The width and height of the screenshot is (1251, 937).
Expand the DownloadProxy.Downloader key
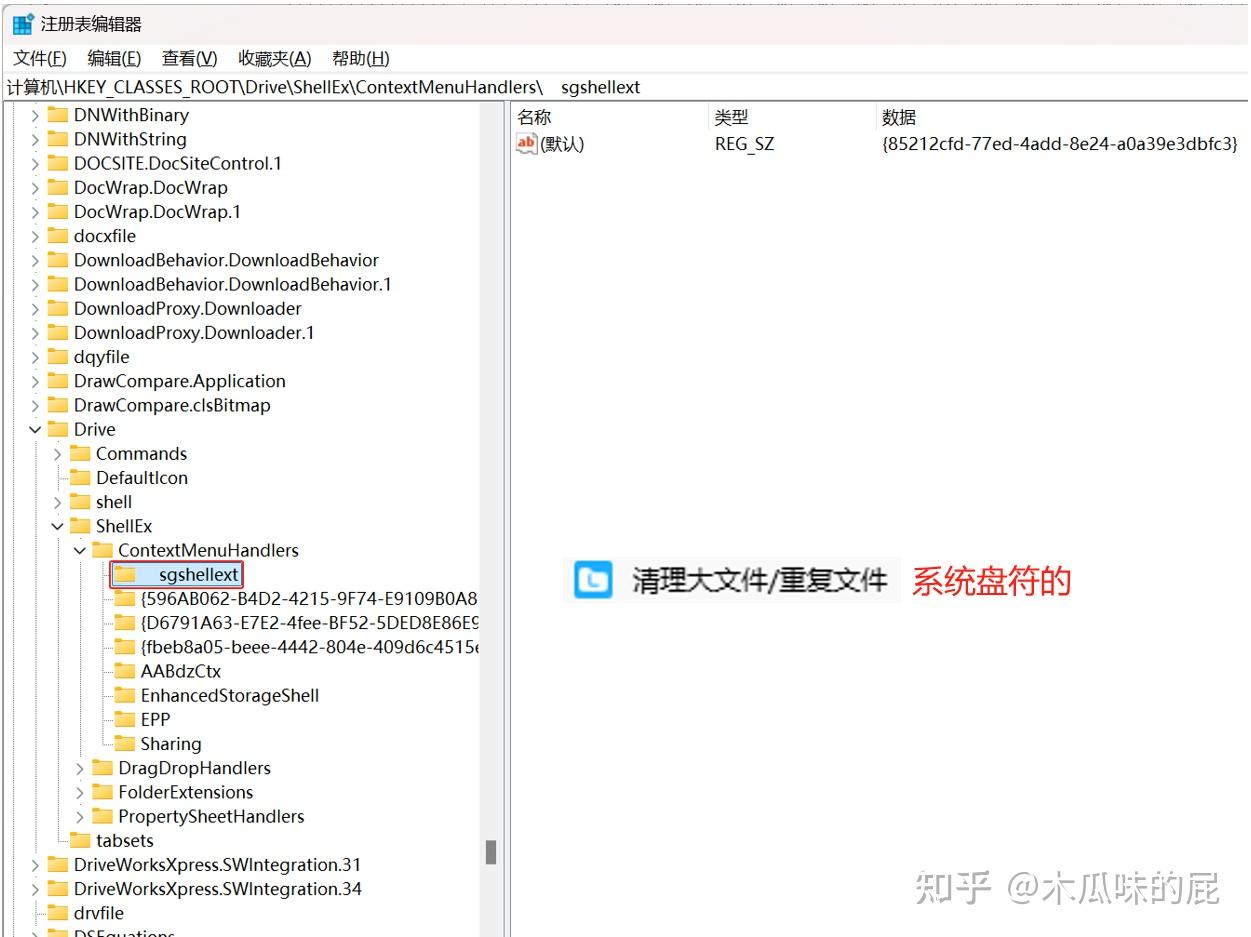click(x=35, y=308)
